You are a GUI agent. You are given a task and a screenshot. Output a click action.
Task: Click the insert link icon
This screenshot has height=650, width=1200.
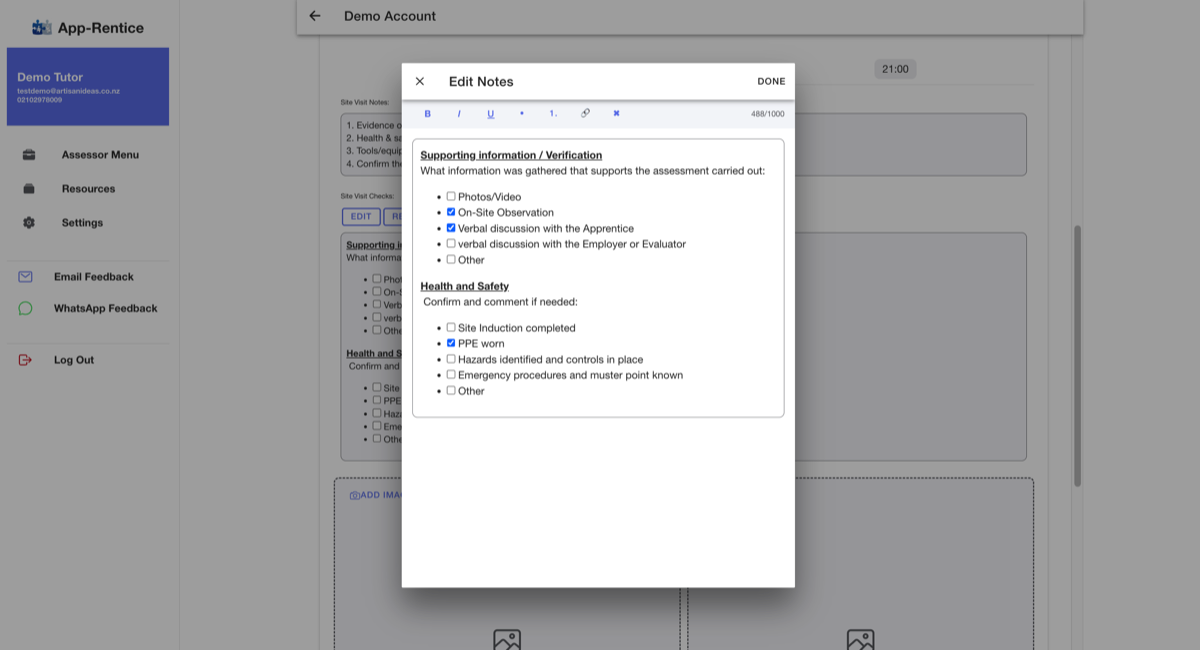pyautogui.click(x=585, y=114)
